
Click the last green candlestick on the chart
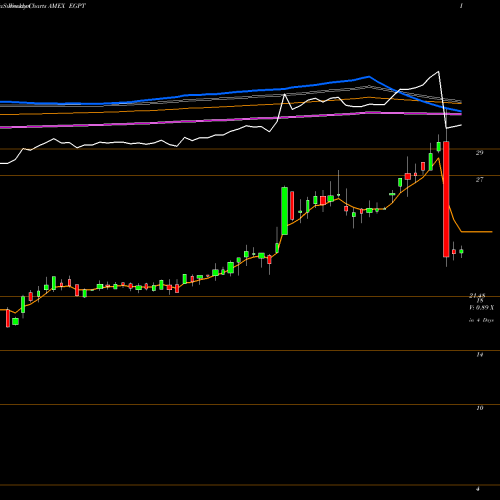click(x=461, y=252)
